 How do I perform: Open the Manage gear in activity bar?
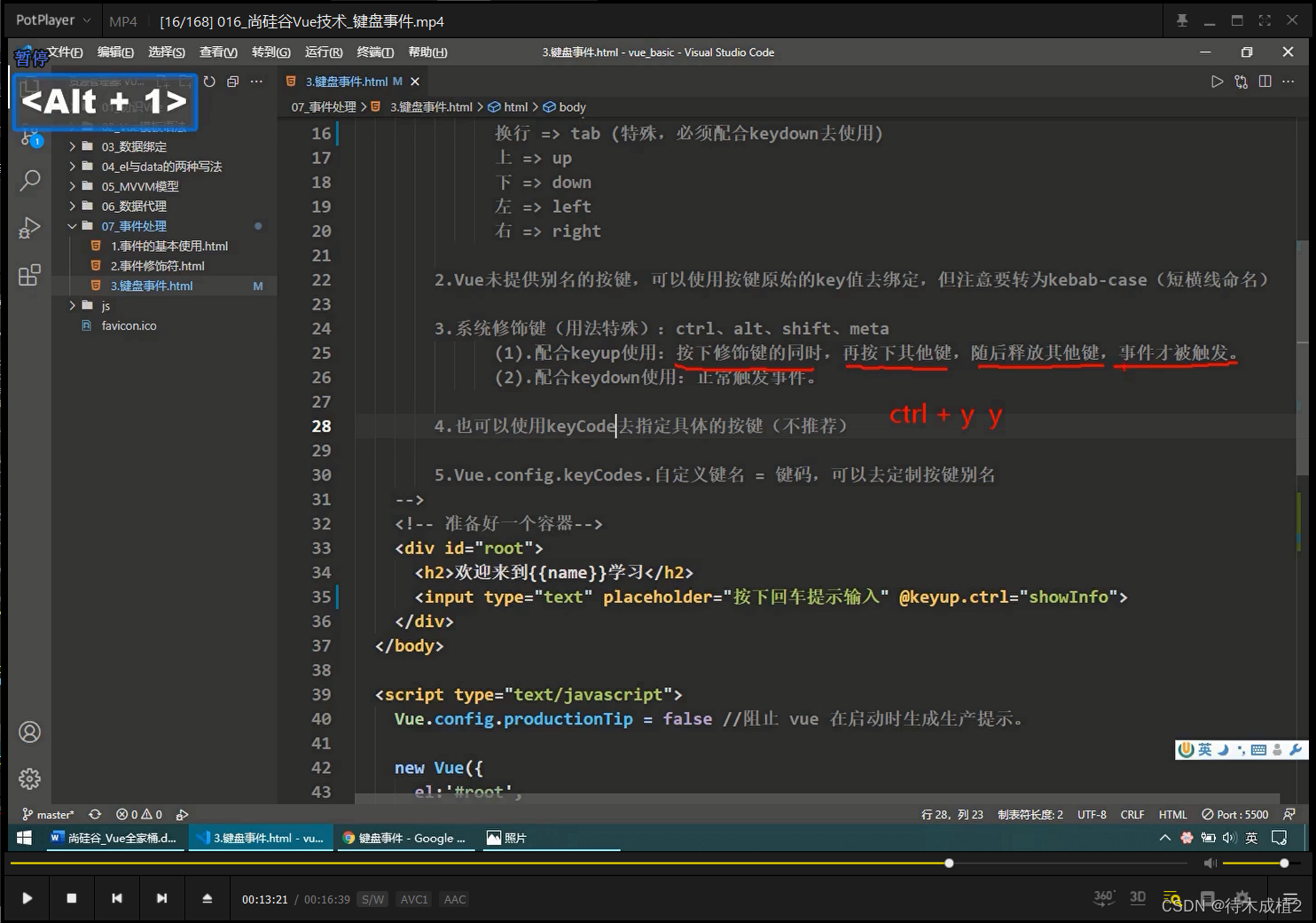click(x=29, y=778)
